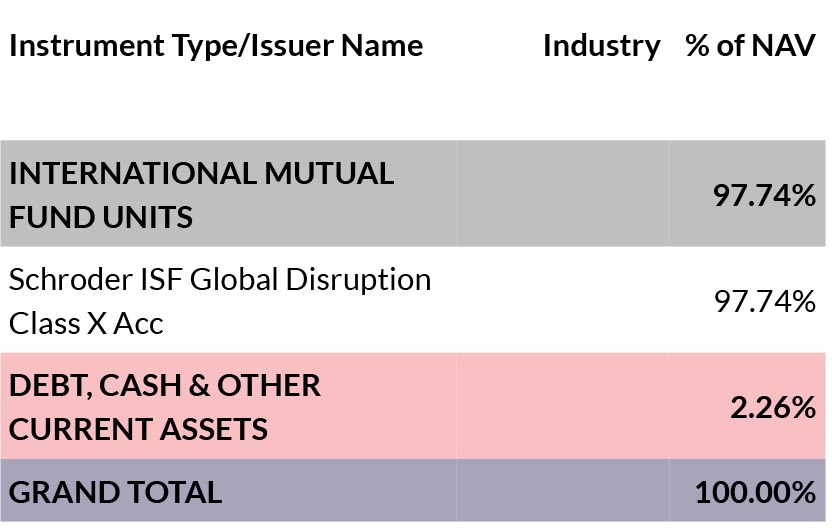
Task: Click the empty Industry cell in the gray row
Action: 562,194
